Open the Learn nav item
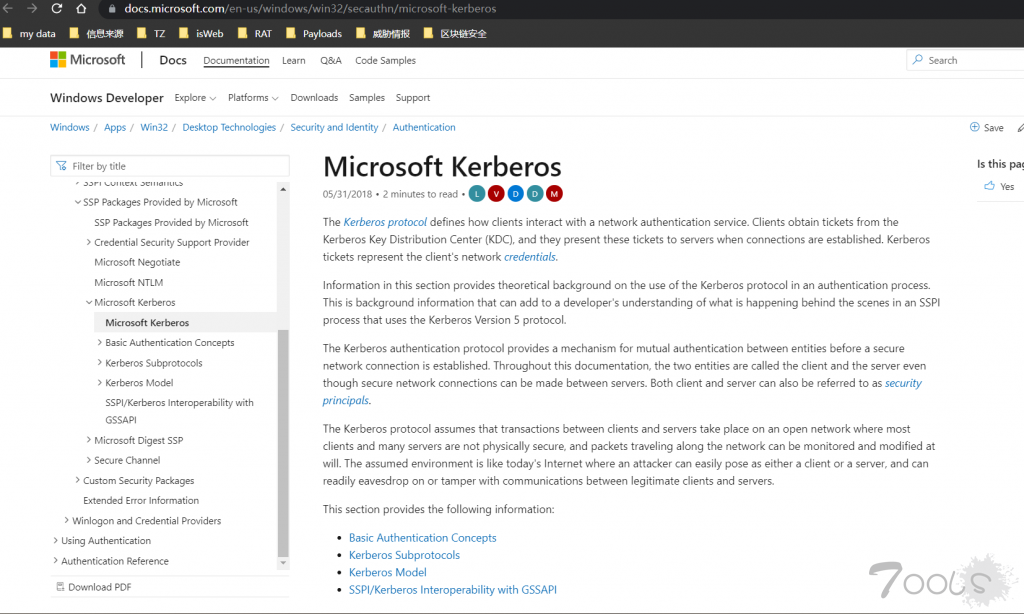The height and width of the screenshot is (614, 1024). pyautogui.click(x=294, y=60)
